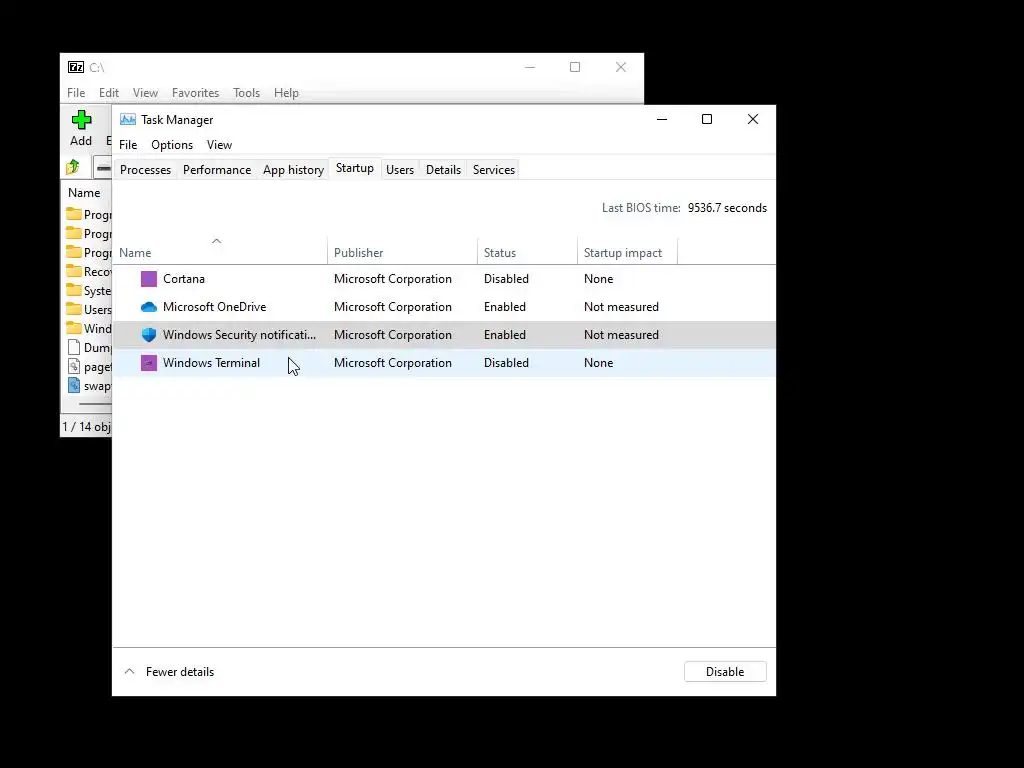Click the pagefile icon in 7-Zip

74,366
